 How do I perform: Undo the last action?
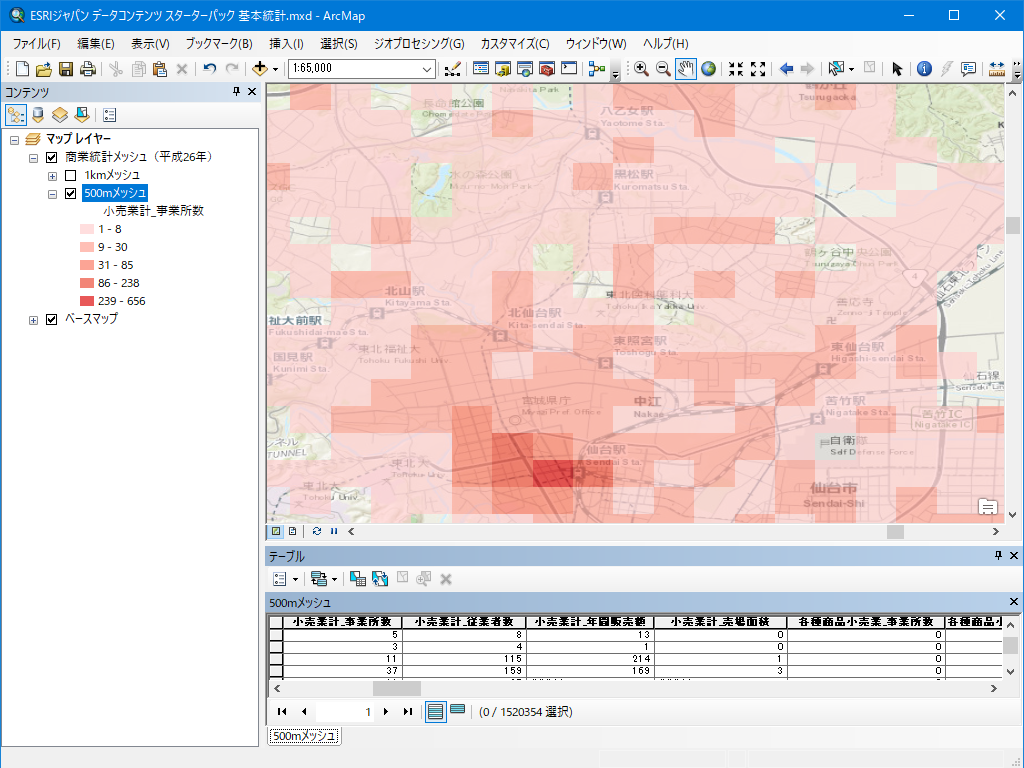click(210, 69)
